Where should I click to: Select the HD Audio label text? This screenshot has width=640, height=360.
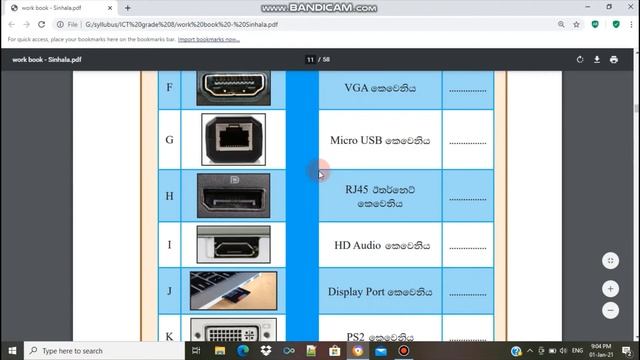coord(382,245)
